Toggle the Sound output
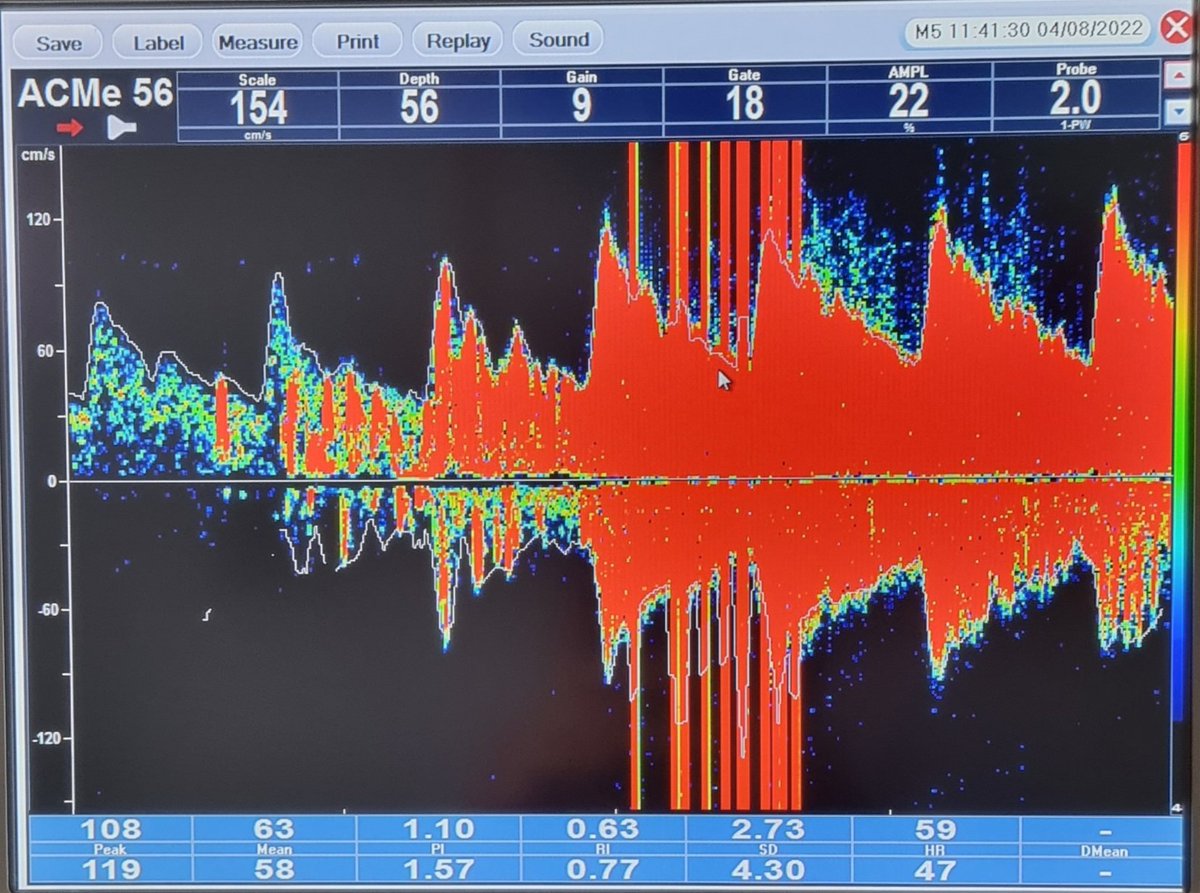 [x=557, y=40]
